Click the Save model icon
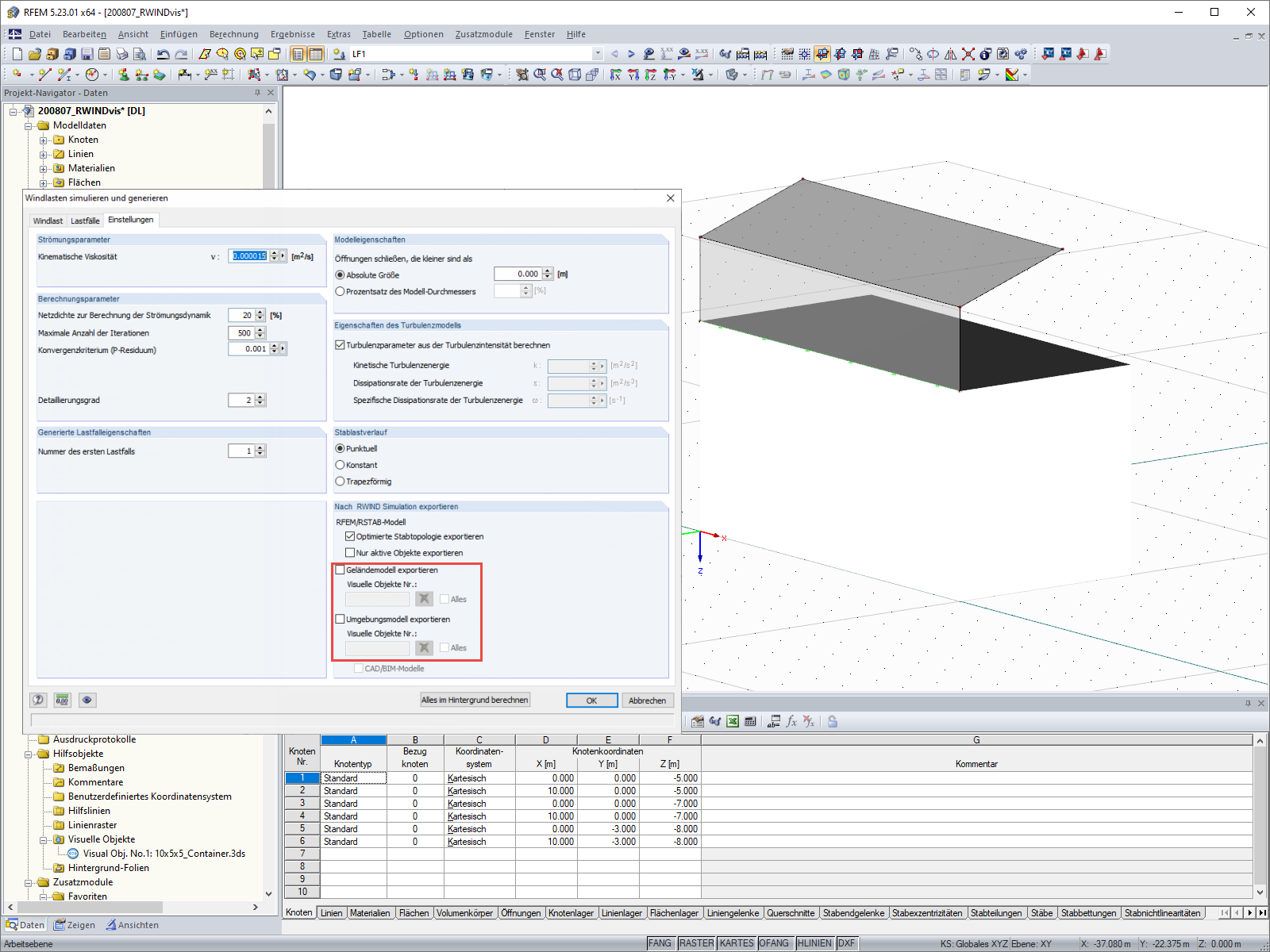Viewport: 1270px width, 952px height. point(85,53)
